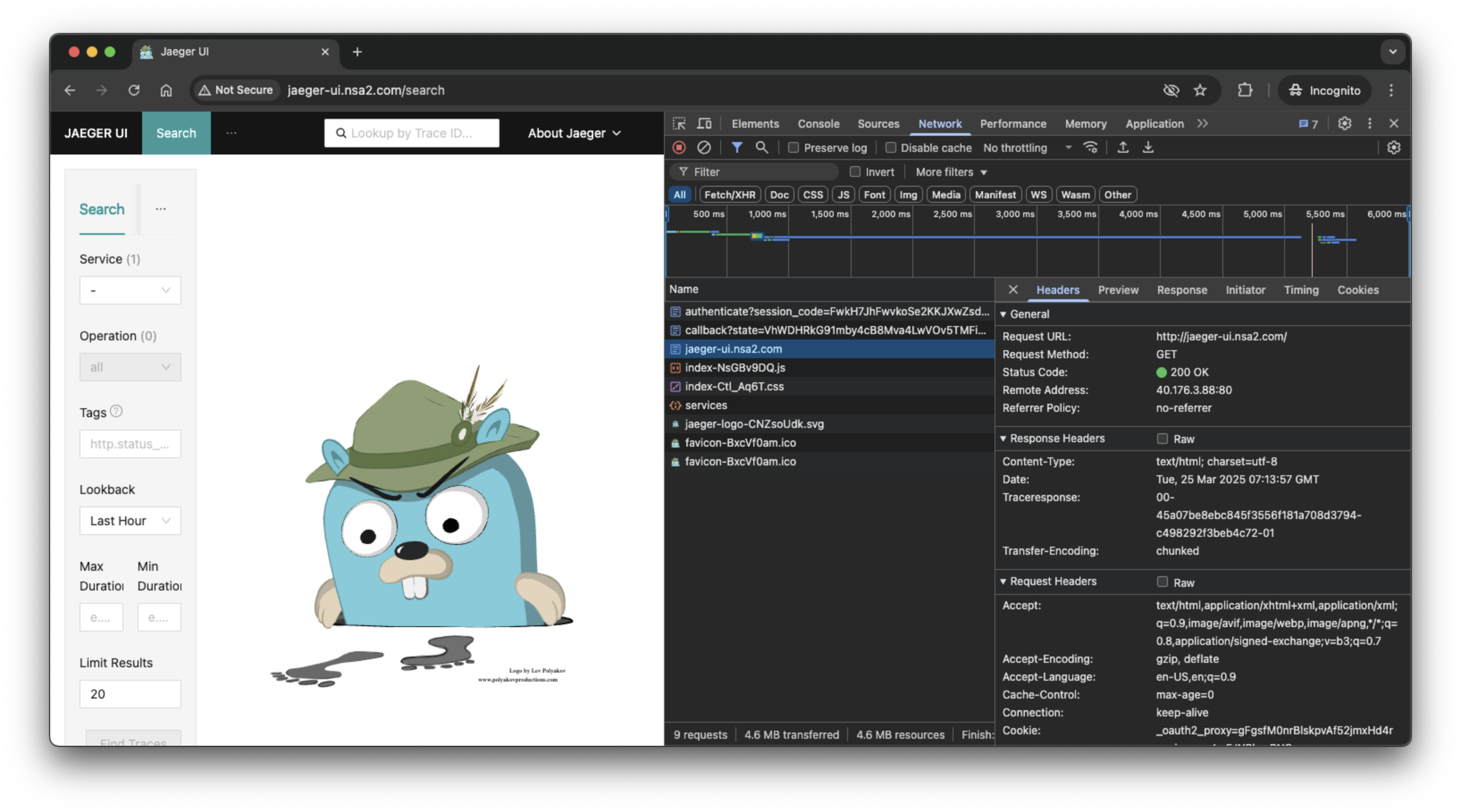Open the Response tab of request
The image size is (1461, 812).
tap(1181, 290)
